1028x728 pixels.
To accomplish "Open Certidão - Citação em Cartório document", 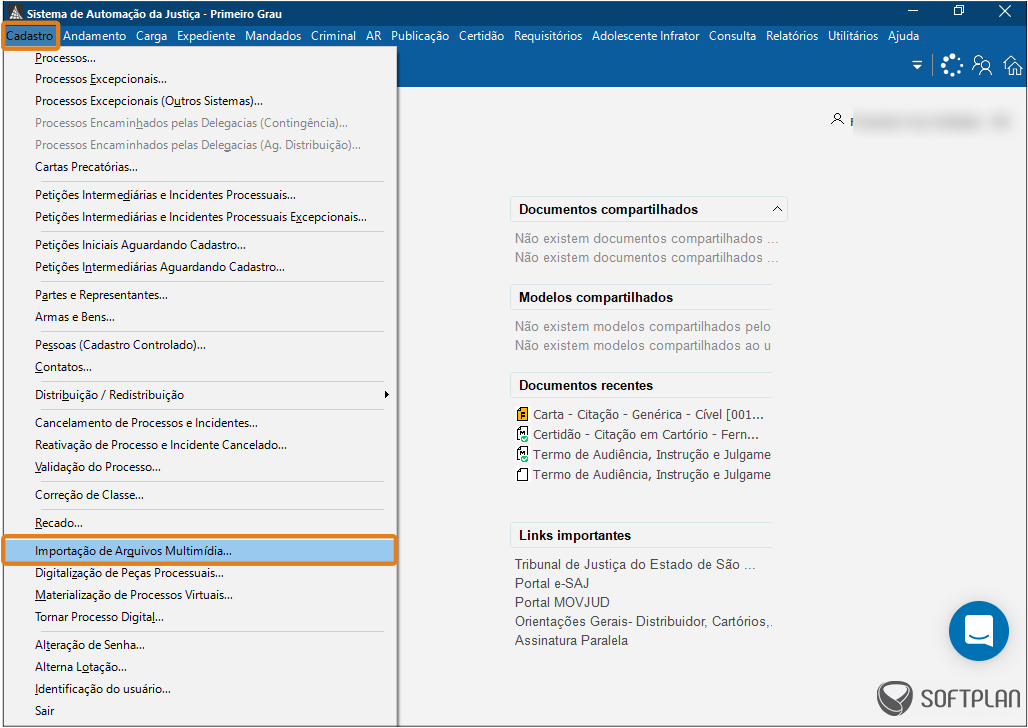I will [645, 435].
